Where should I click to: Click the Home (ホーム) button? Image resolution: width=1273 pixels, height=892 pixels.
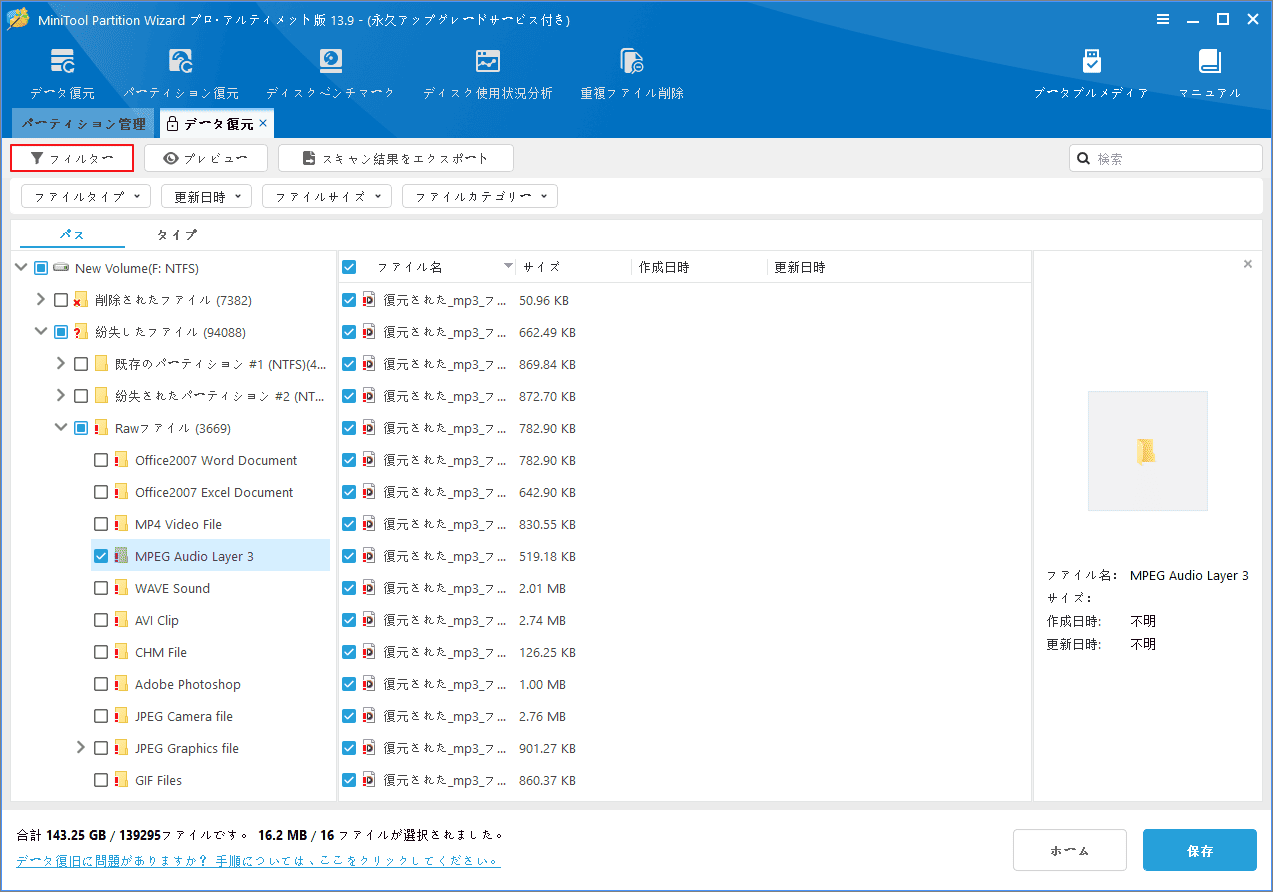tap(1070, 850)
